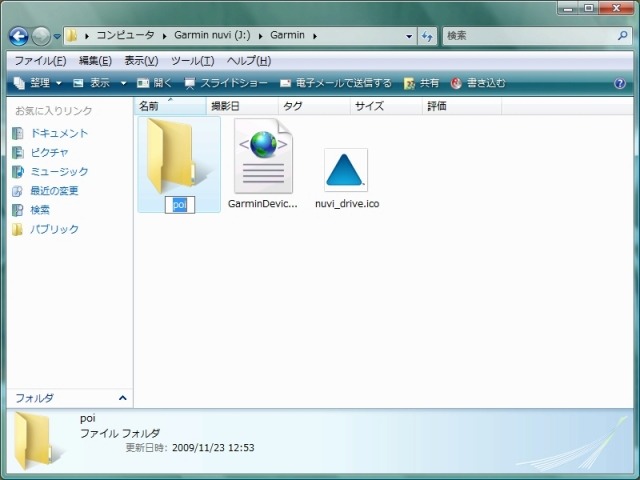Sort by the 評価 column header
Image resolution: width=640 pixels, height=480 pixels.
click(x=462, y=106)
